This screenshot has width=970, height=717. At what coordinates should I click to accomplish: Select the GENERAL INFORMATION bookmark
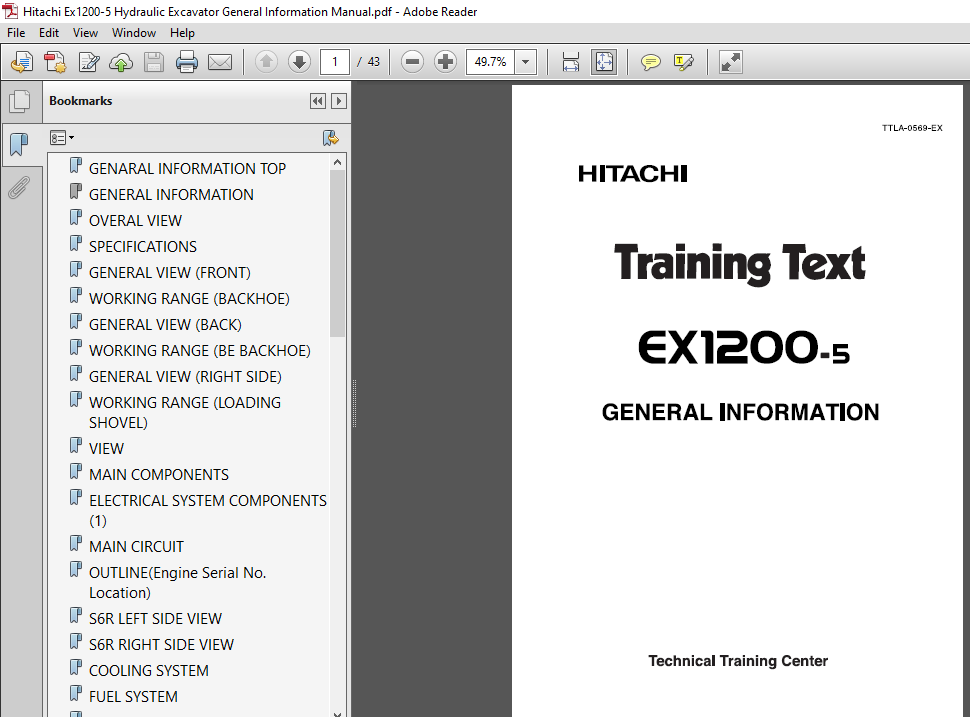[x=171, y=194]
